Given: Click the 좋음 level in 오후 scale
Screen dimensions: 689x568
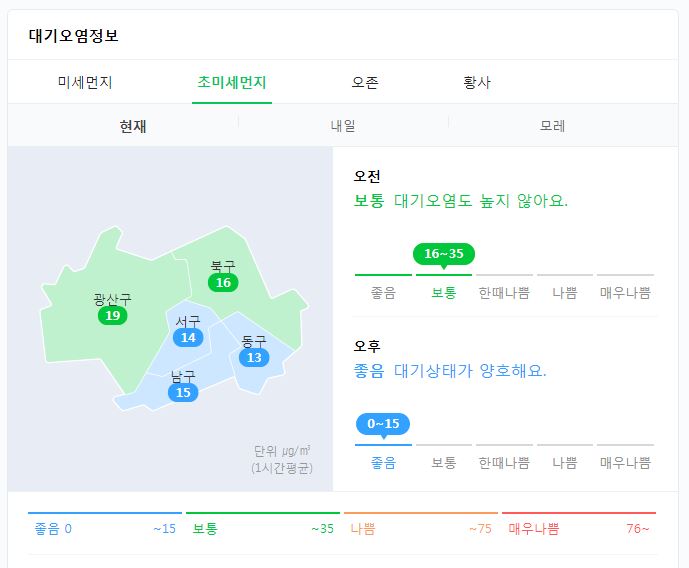Looking at the screenshot, I should 383,463.
